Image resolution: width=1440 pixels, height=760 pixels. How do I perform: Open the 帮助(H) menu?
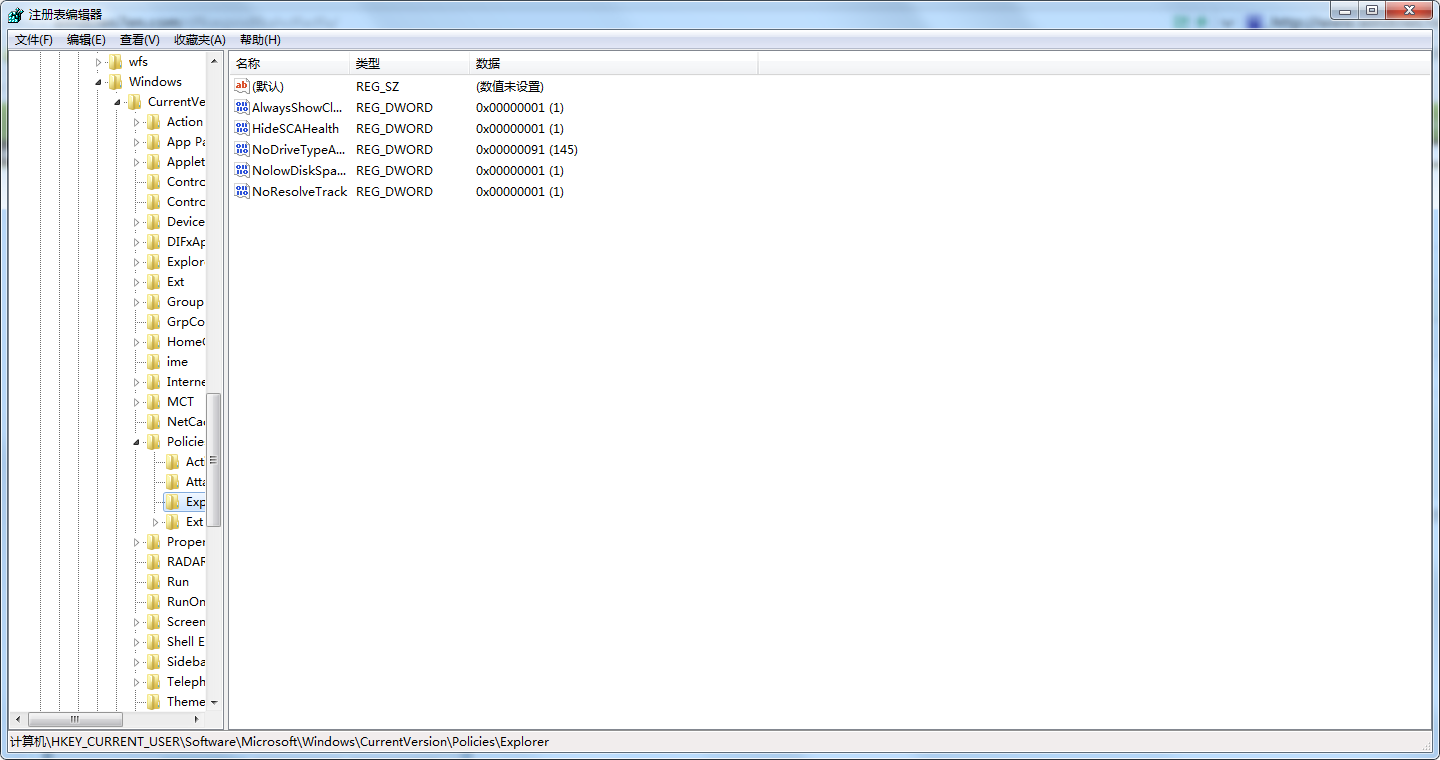(x=260, y=40)
